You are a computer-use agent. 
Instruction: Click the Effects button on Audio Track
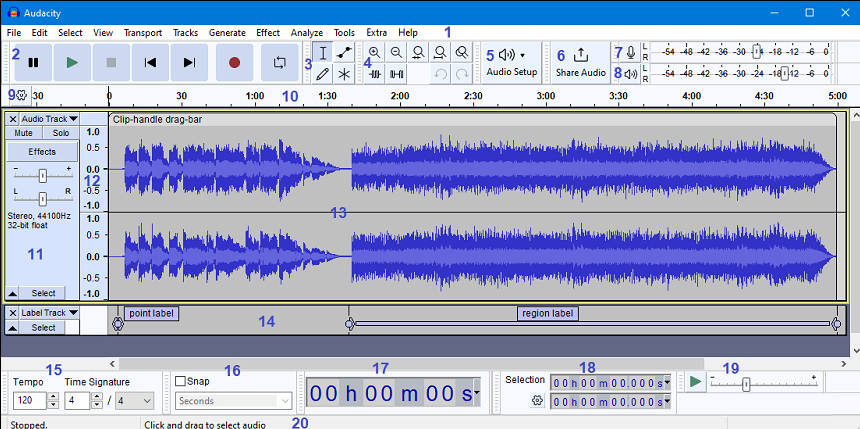[x=42, y=152]
